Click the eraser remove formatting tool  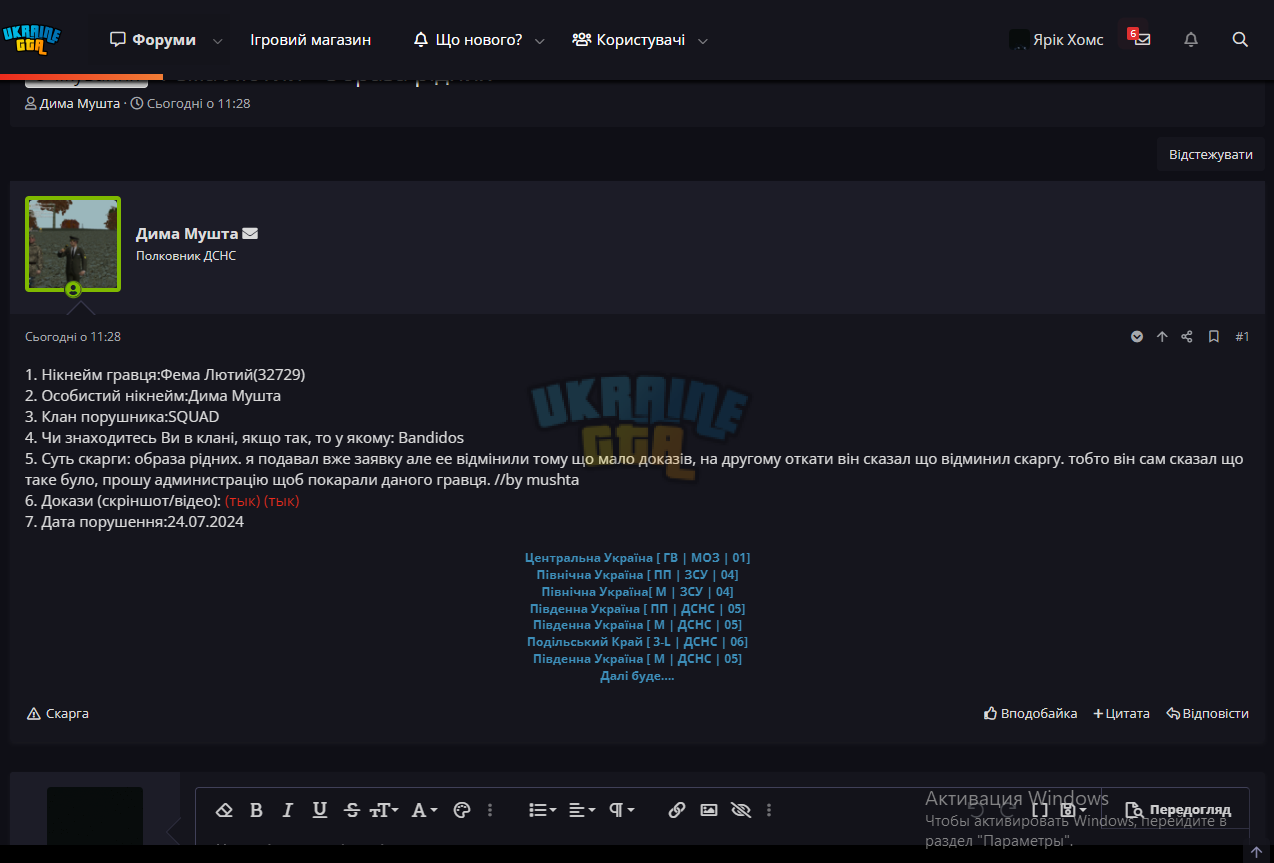click(224, 810)
